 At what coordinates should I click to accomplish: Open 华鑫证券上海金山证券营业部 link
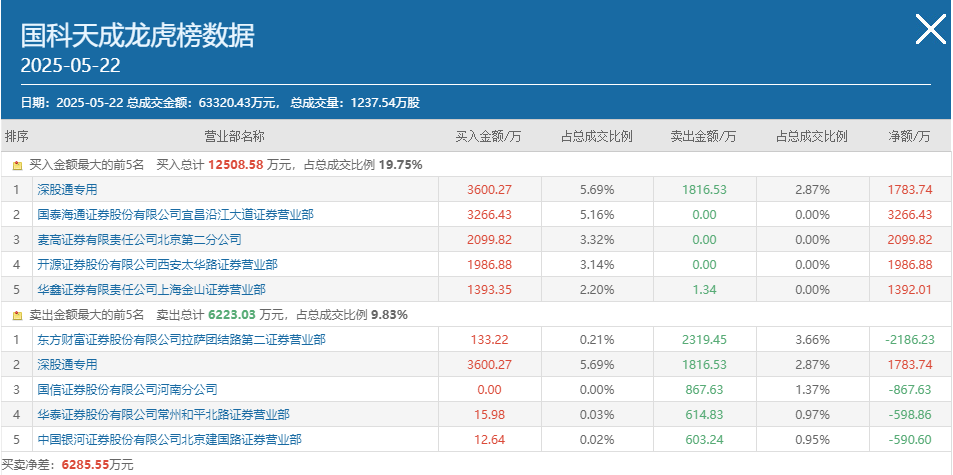[x=151, y=290]
